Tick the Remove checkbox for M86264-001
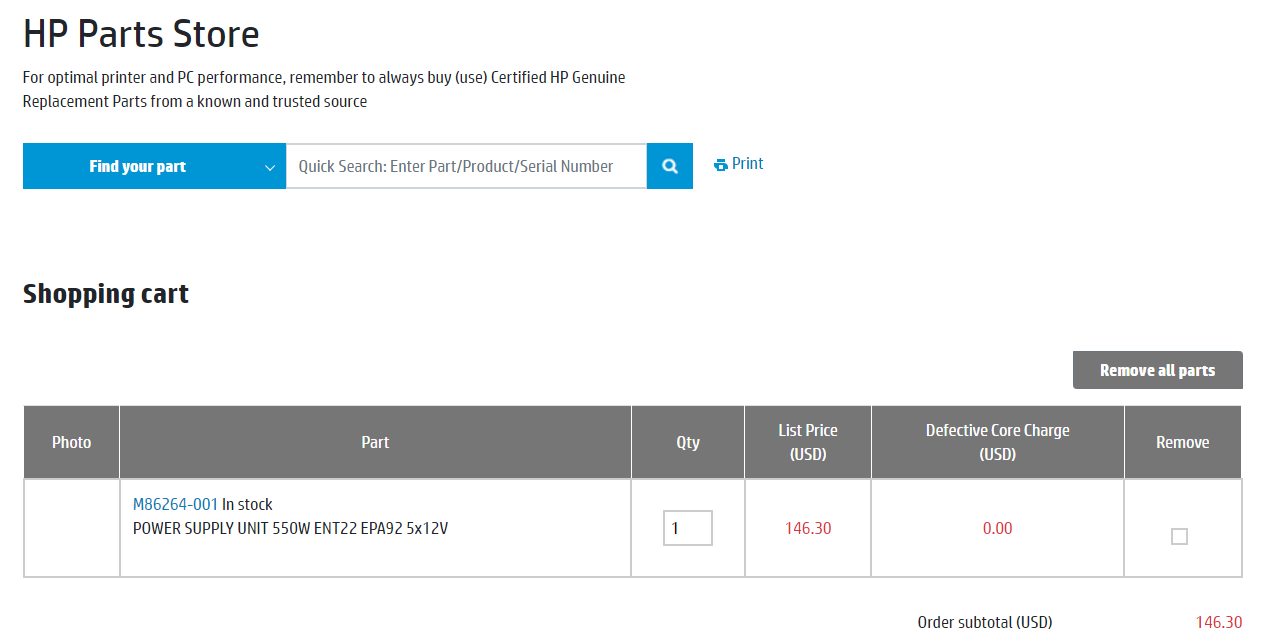1262x642 pixels. pos(1179,537)
